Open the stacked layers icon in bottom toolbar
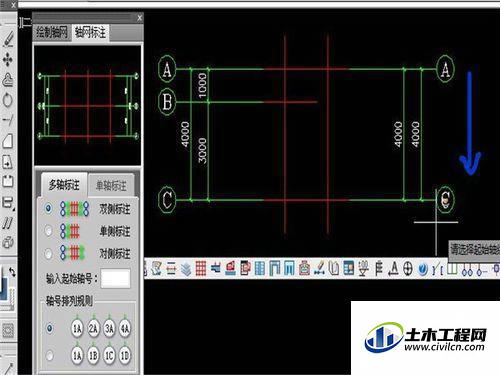The image size is (500, 375). (186, 269)
